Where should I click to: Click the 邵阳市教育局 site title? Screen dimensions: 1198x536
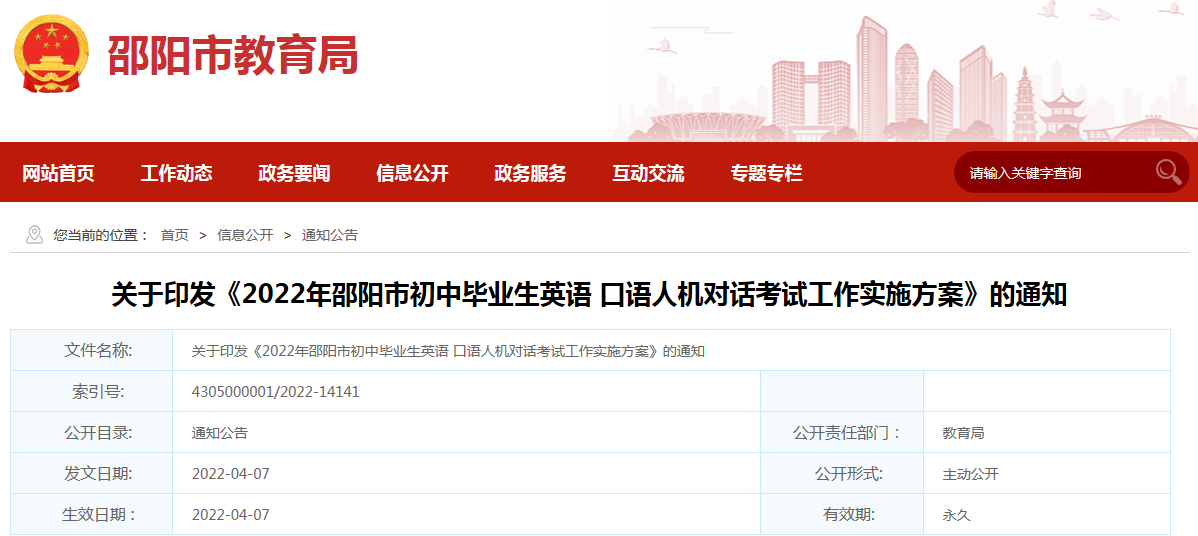click(x=233, y=55)
